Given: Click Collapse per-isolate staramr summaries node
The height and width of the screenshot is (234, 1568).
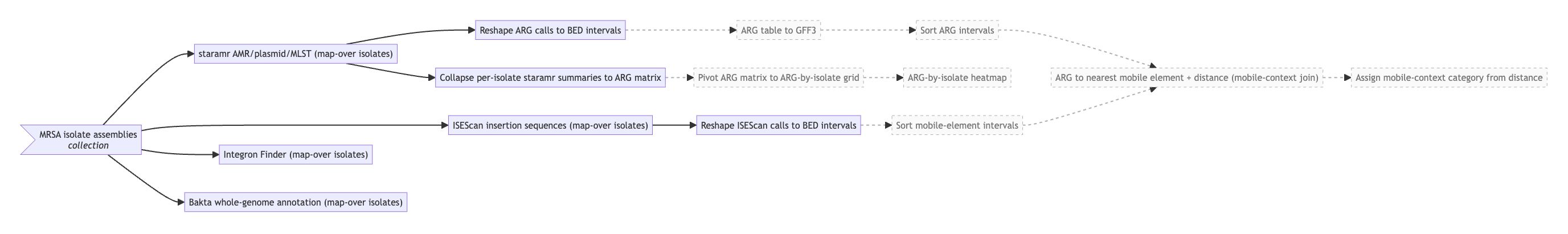Looking at the screenshot, I should (550, 78).
